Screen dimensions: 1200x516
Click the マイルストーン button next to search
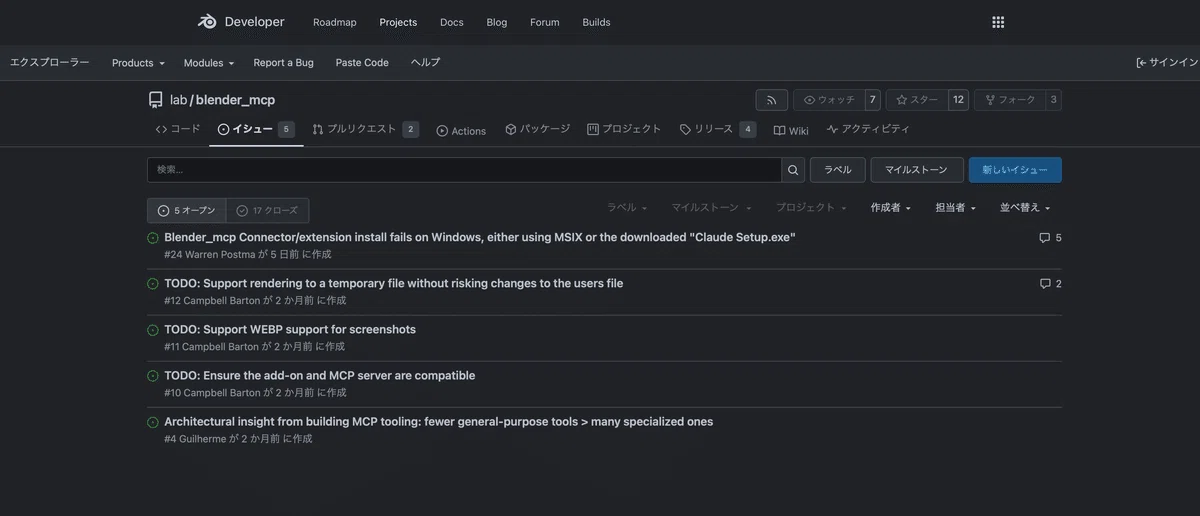coord(916,170)
